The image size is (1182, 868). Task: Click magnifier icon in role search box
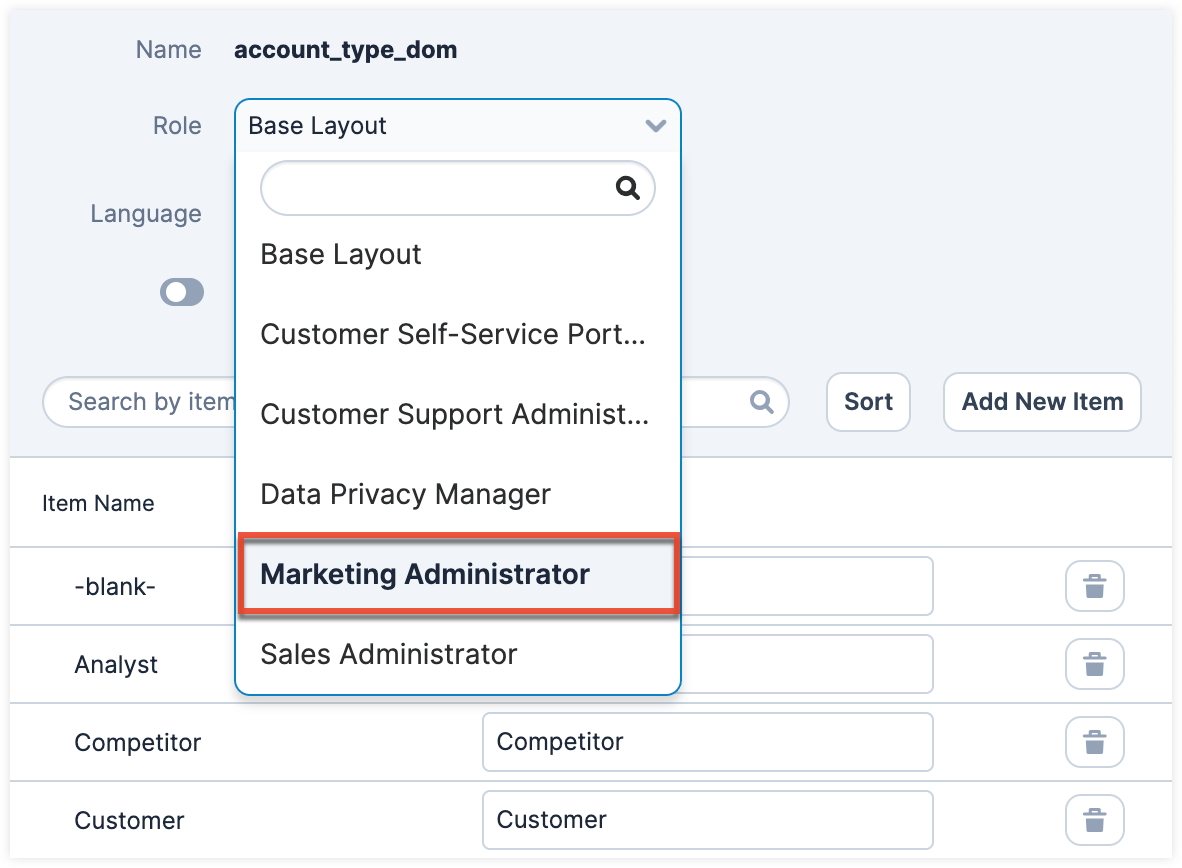point(627,188)
